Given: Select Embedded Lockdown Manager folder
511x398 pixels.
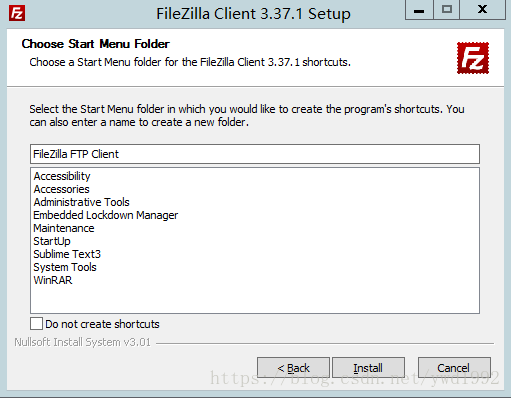Looking at the screenshot, I should pos(106,215).
